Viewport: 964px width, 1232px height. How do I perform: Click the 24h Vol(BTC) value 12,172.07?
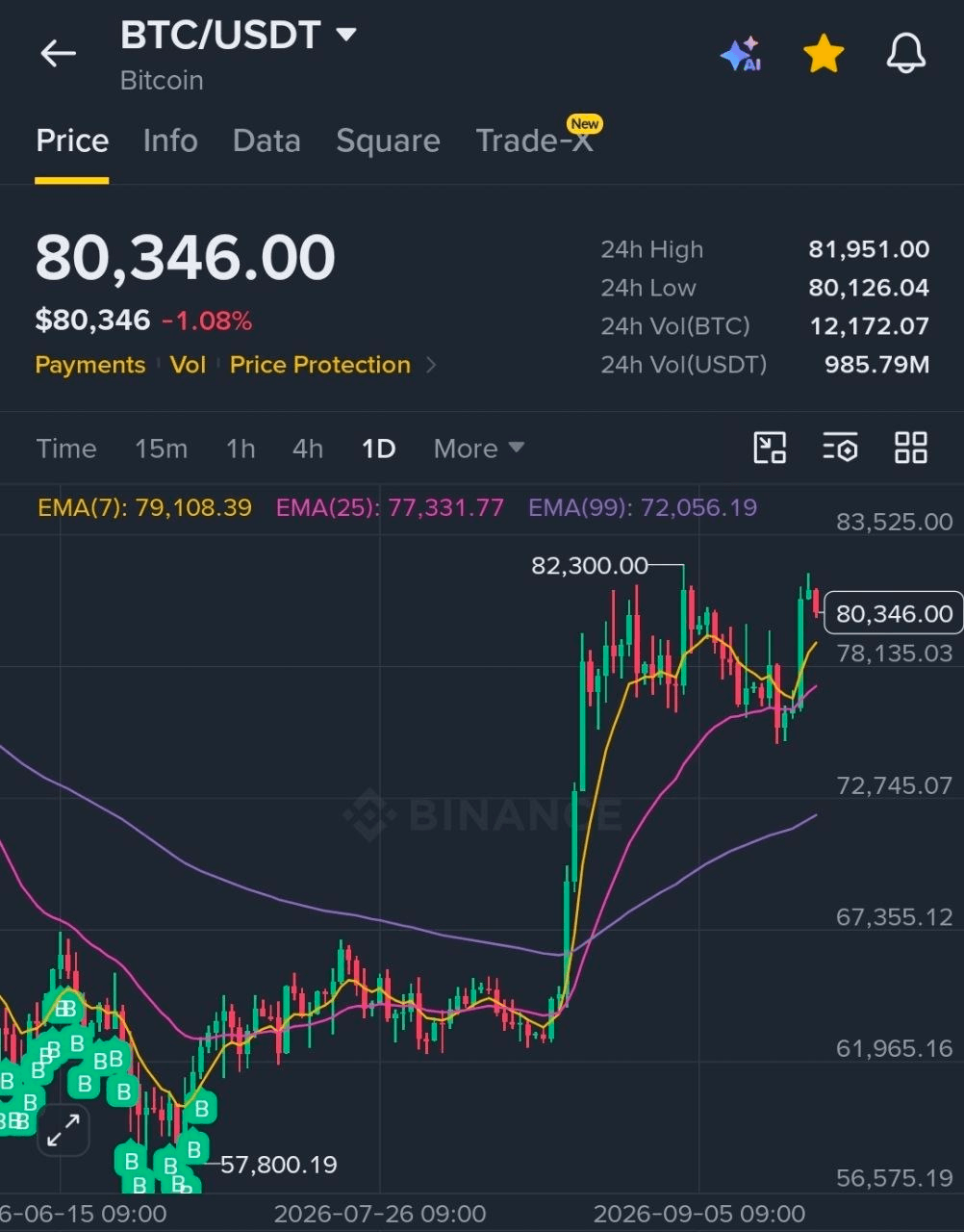870,326
